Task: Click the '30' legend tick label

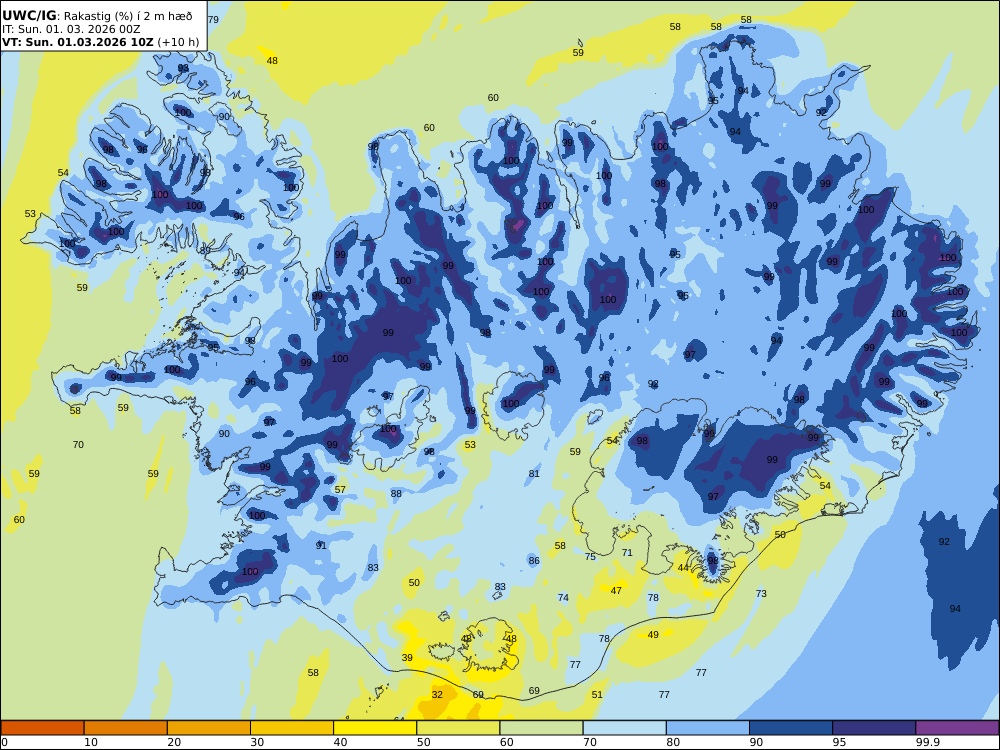Action: click(257, 742)
